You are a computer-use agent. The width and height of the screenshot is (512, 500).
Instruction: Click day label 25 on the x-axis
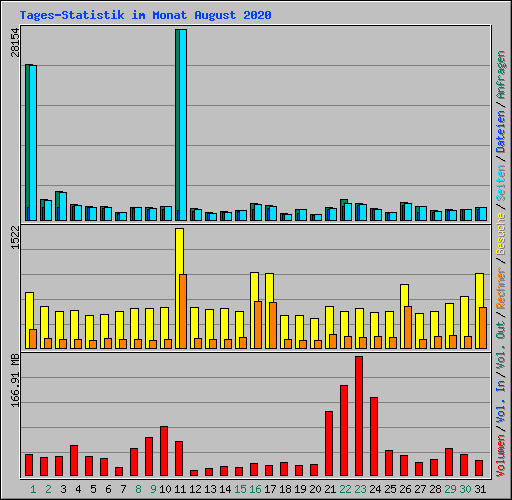[390, 489]
